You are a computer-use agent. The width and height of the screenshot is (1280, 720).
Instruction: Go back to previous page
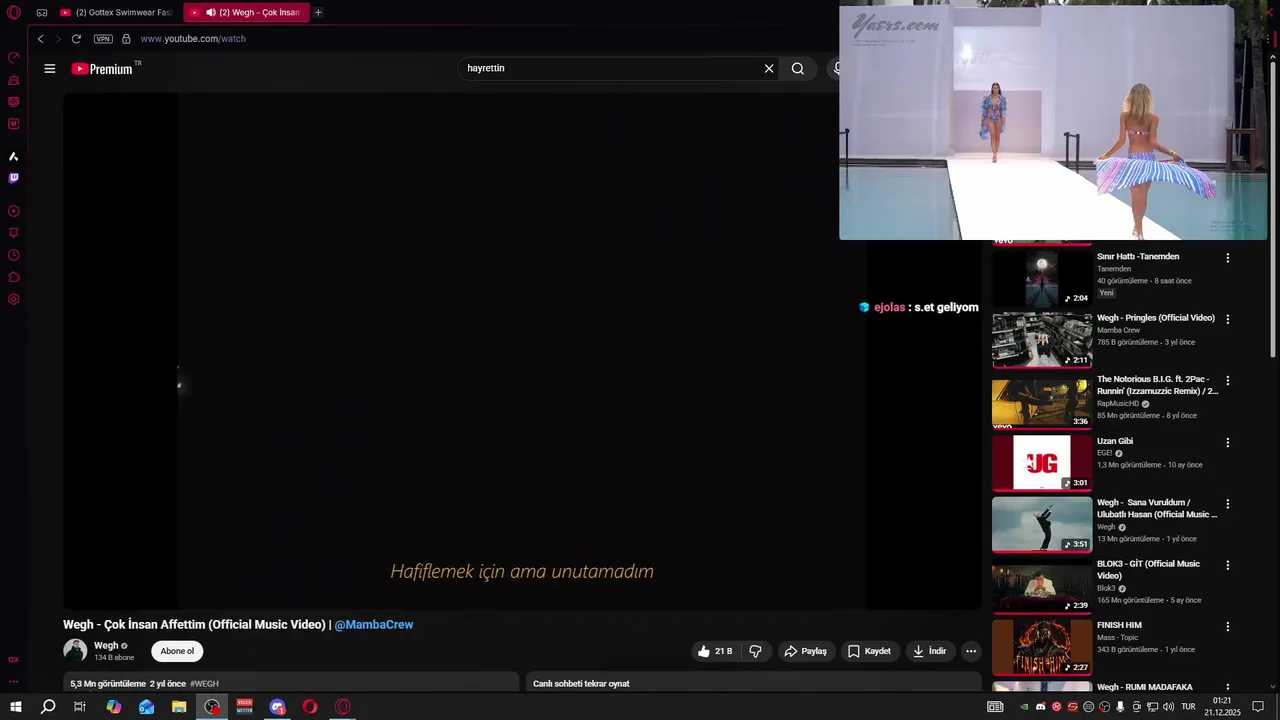[40, 39]
